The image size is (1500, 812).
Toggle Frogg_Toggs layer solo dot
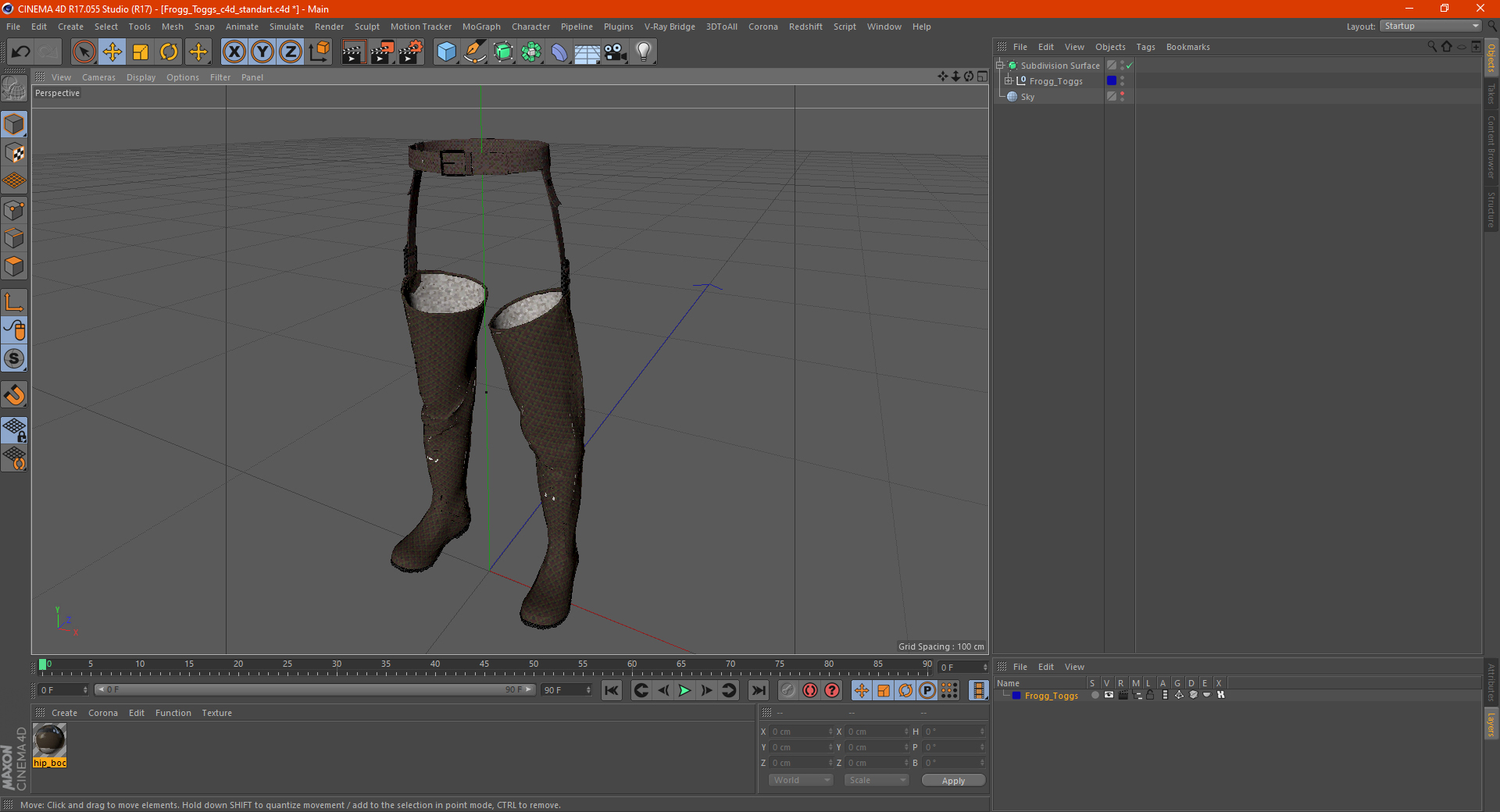coord(1095,695)
